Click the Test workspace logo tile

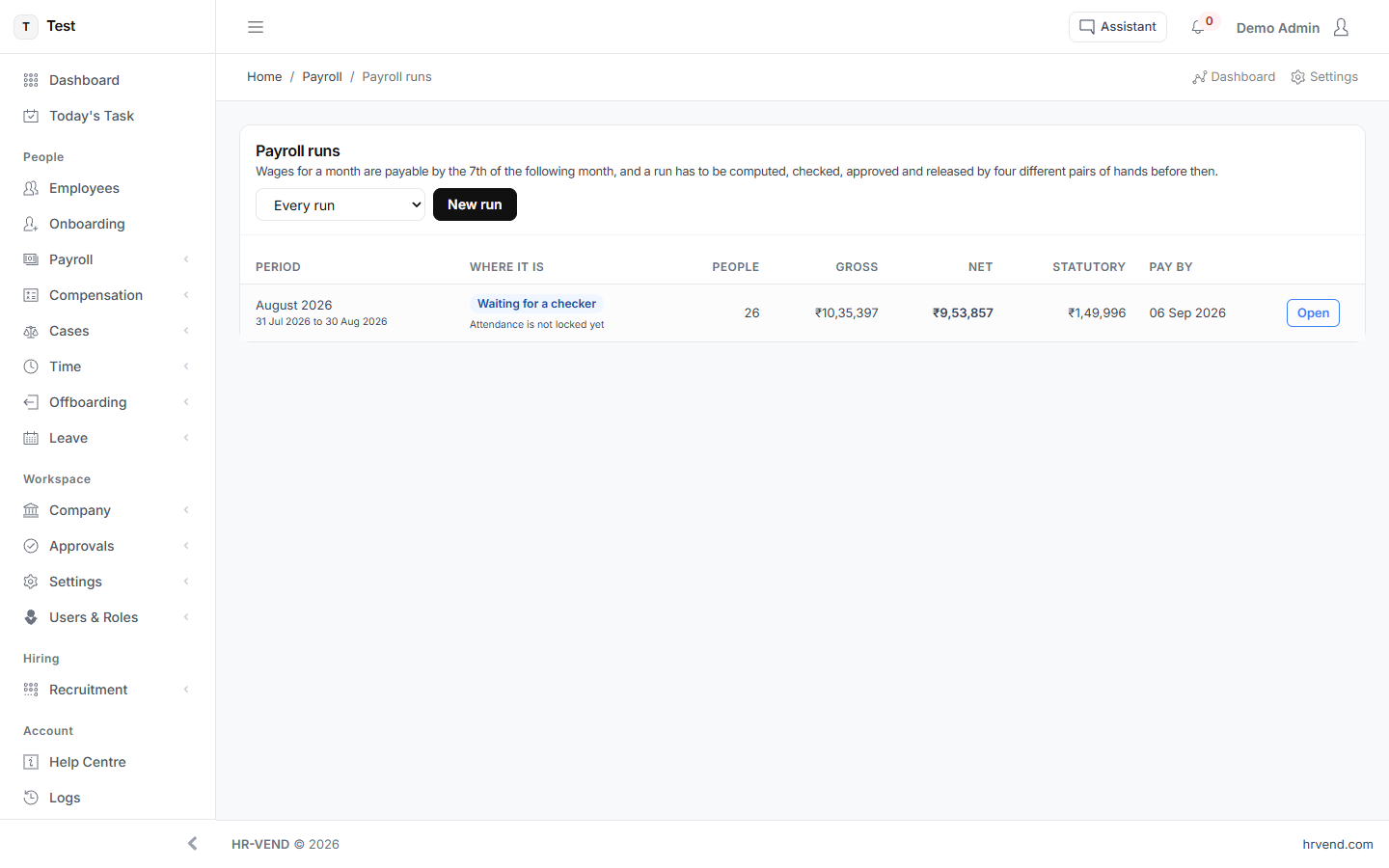[26, 26]
